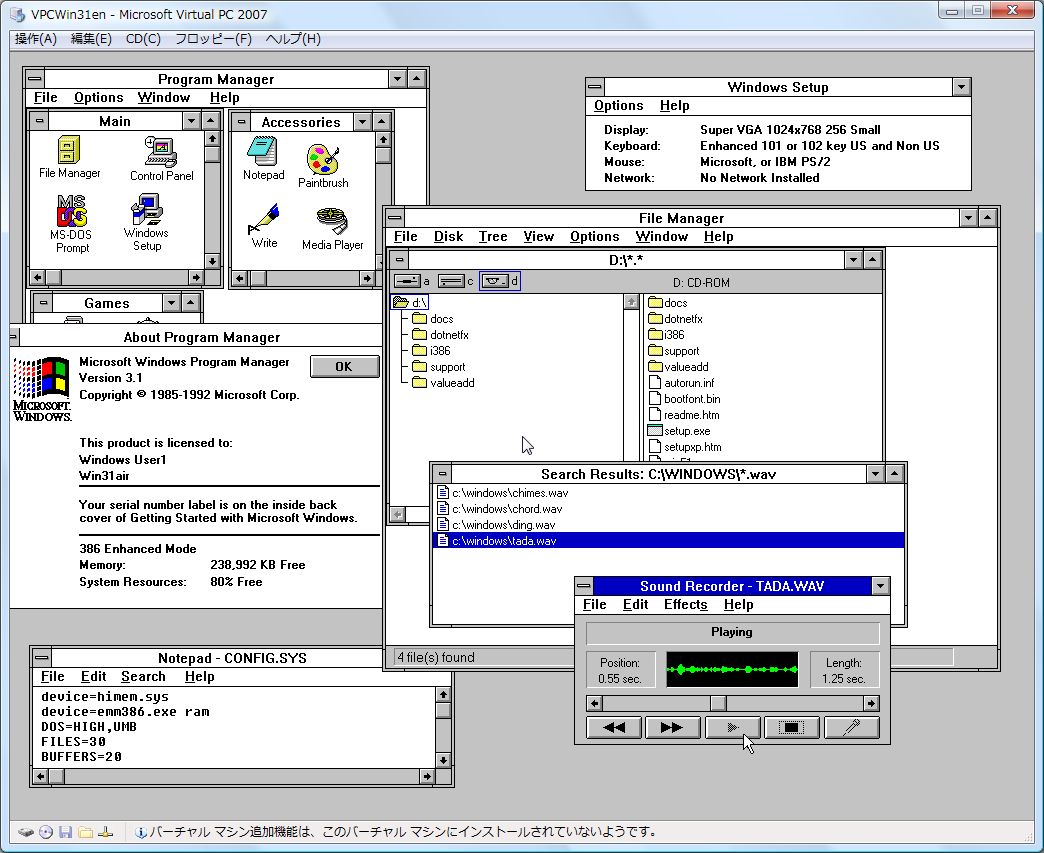
Task: Open Notepad Search menu
Action: point(143,677)
